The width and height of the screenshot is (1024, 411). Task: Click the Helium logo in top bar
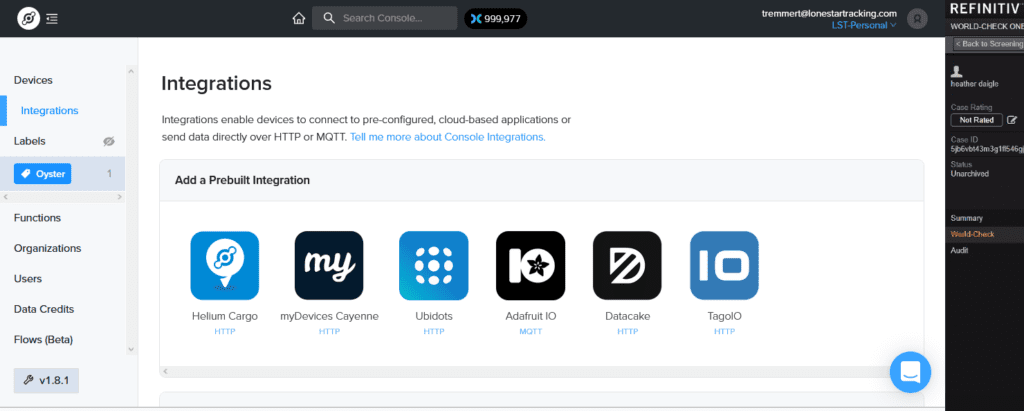pyautogui.click(x=28, y=19)
